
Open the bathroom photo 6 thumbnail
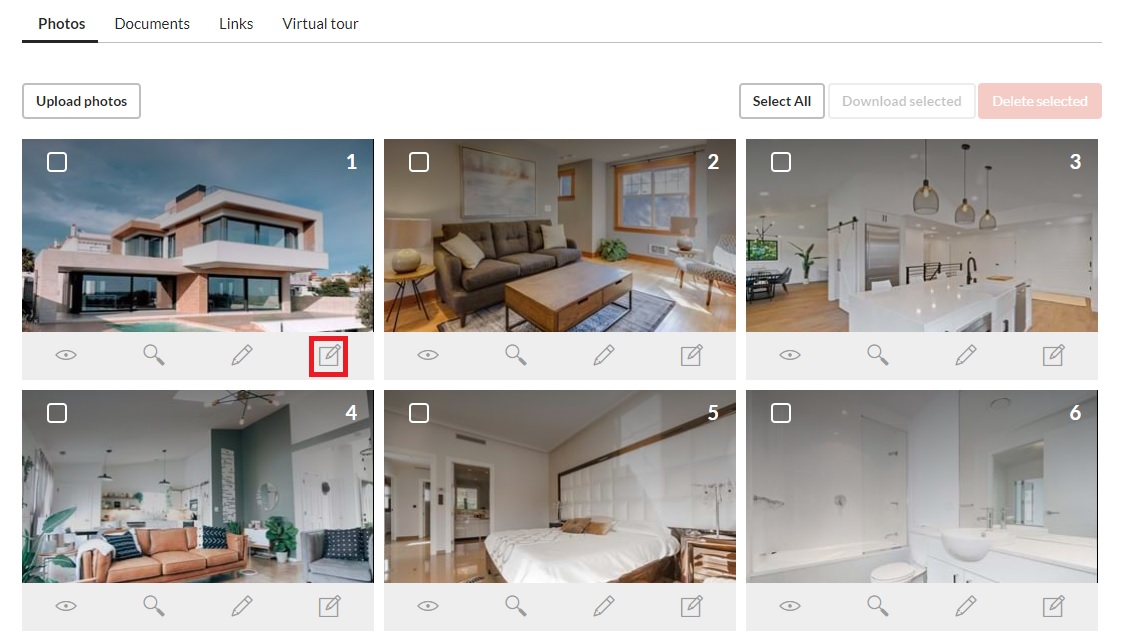pos(921,486)
